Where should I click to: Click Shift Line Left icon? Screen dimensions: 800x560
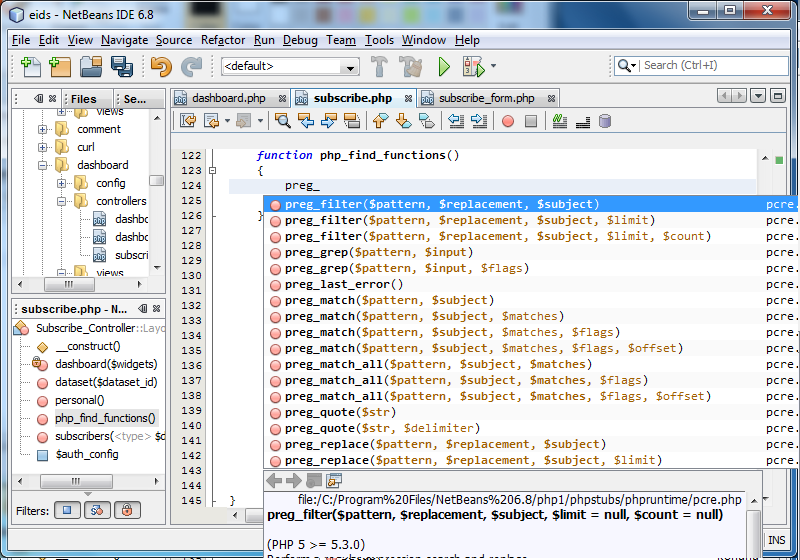(x=456, y=121)
